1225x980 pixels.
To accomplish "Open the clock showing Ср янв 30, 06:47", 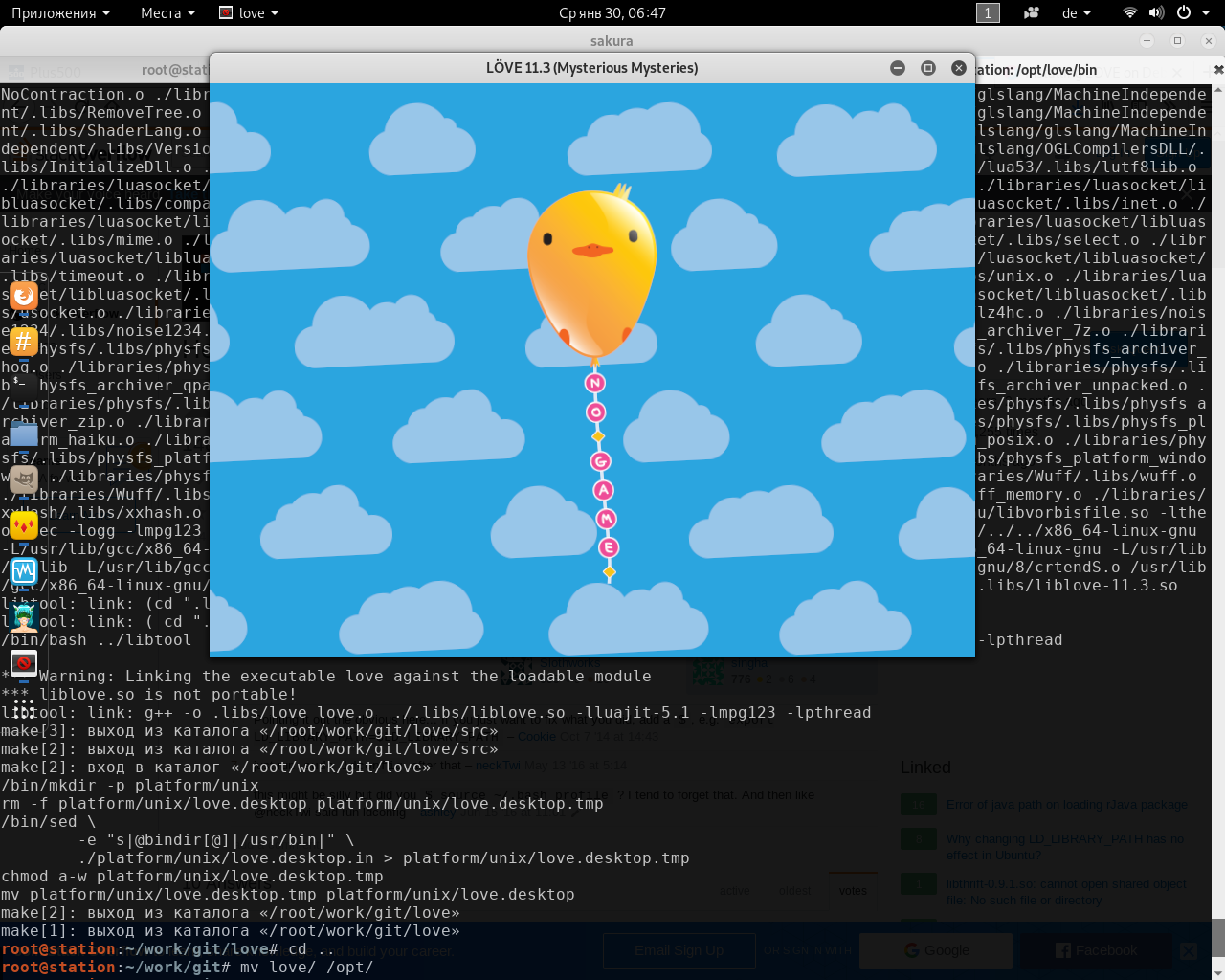I will coord(612,12).
